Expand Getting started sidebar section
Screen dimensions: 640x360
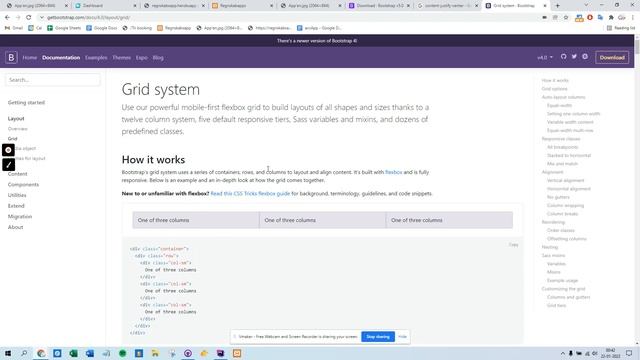coord(26,102)
